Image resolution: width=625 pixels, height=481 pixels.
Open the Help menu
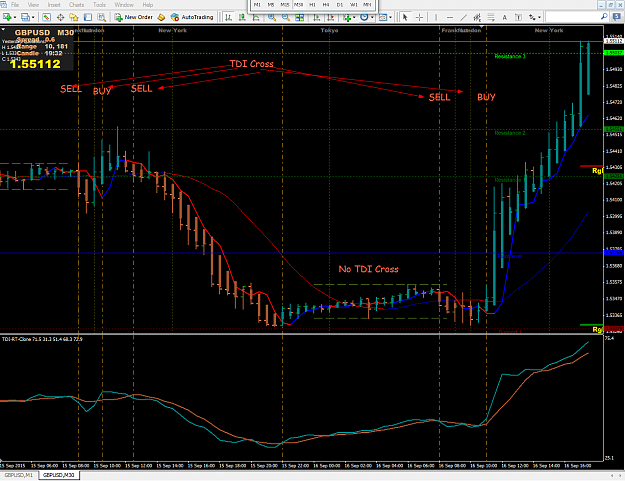[x=148, y=5]
